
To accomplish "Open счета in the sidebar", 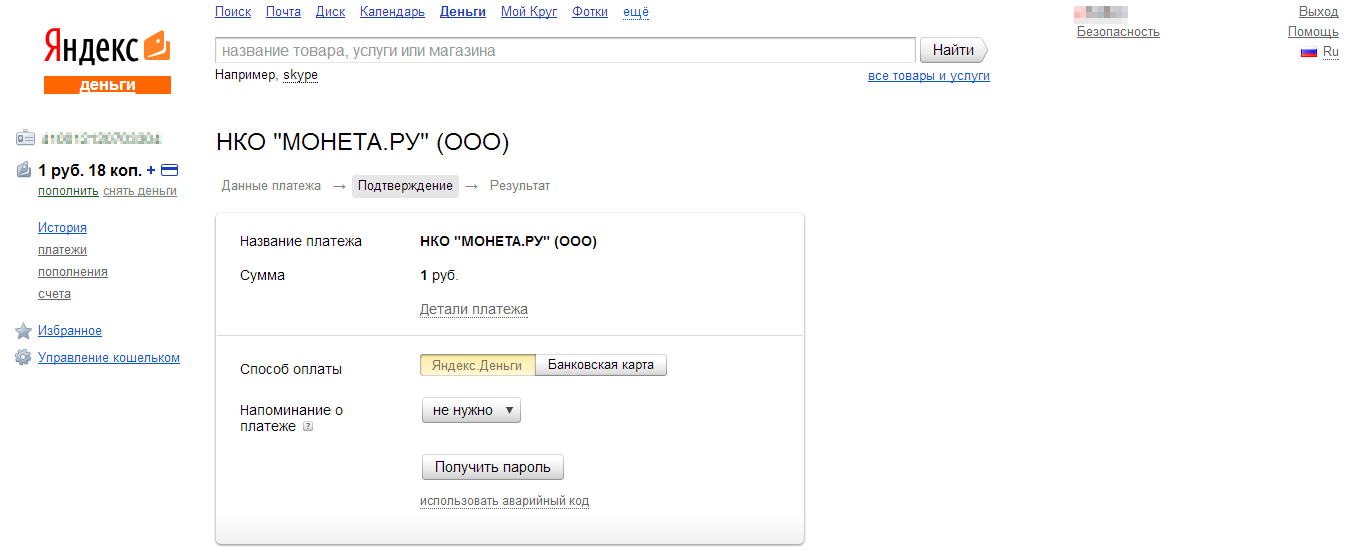I will tap(54, 294).
